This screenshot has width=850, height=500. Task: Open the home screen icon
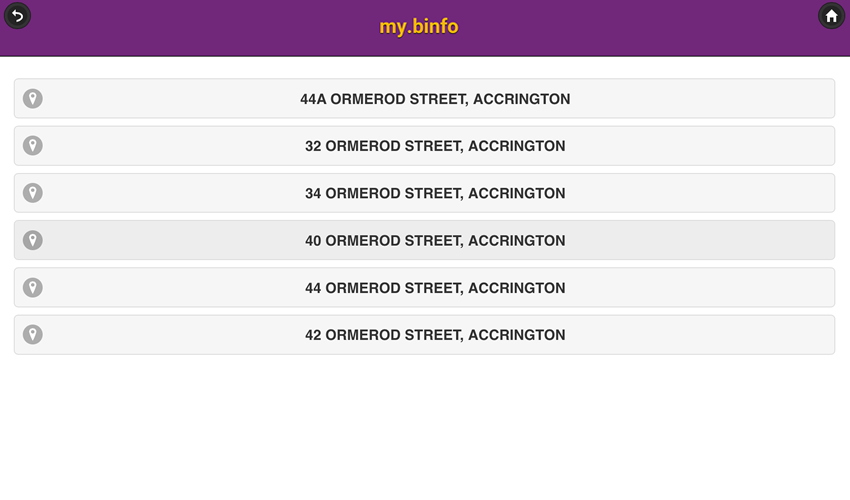click(832, 16)
